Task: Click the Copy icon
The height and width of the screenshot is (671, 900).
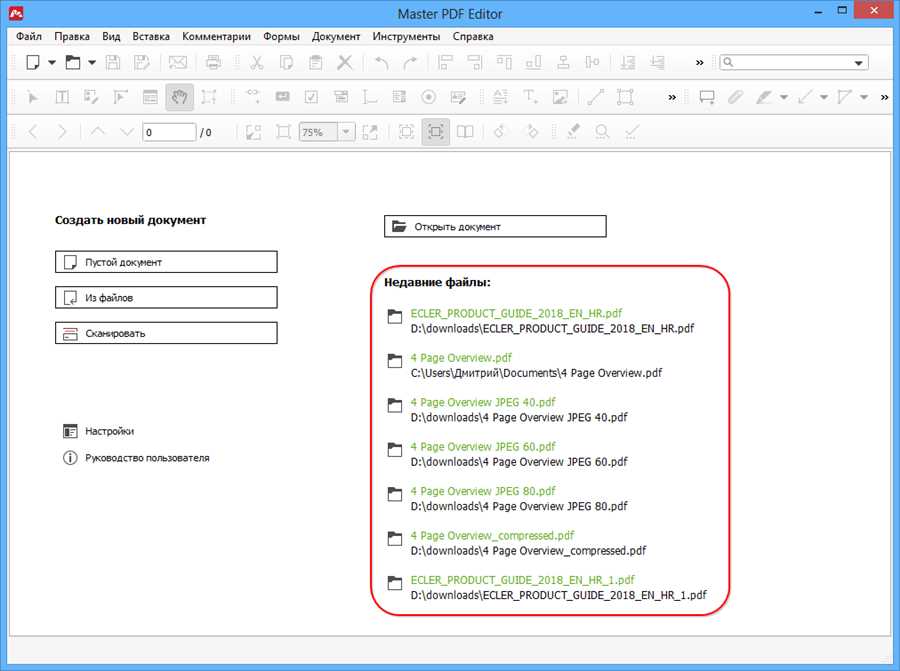Action: (x=286, y=62)
